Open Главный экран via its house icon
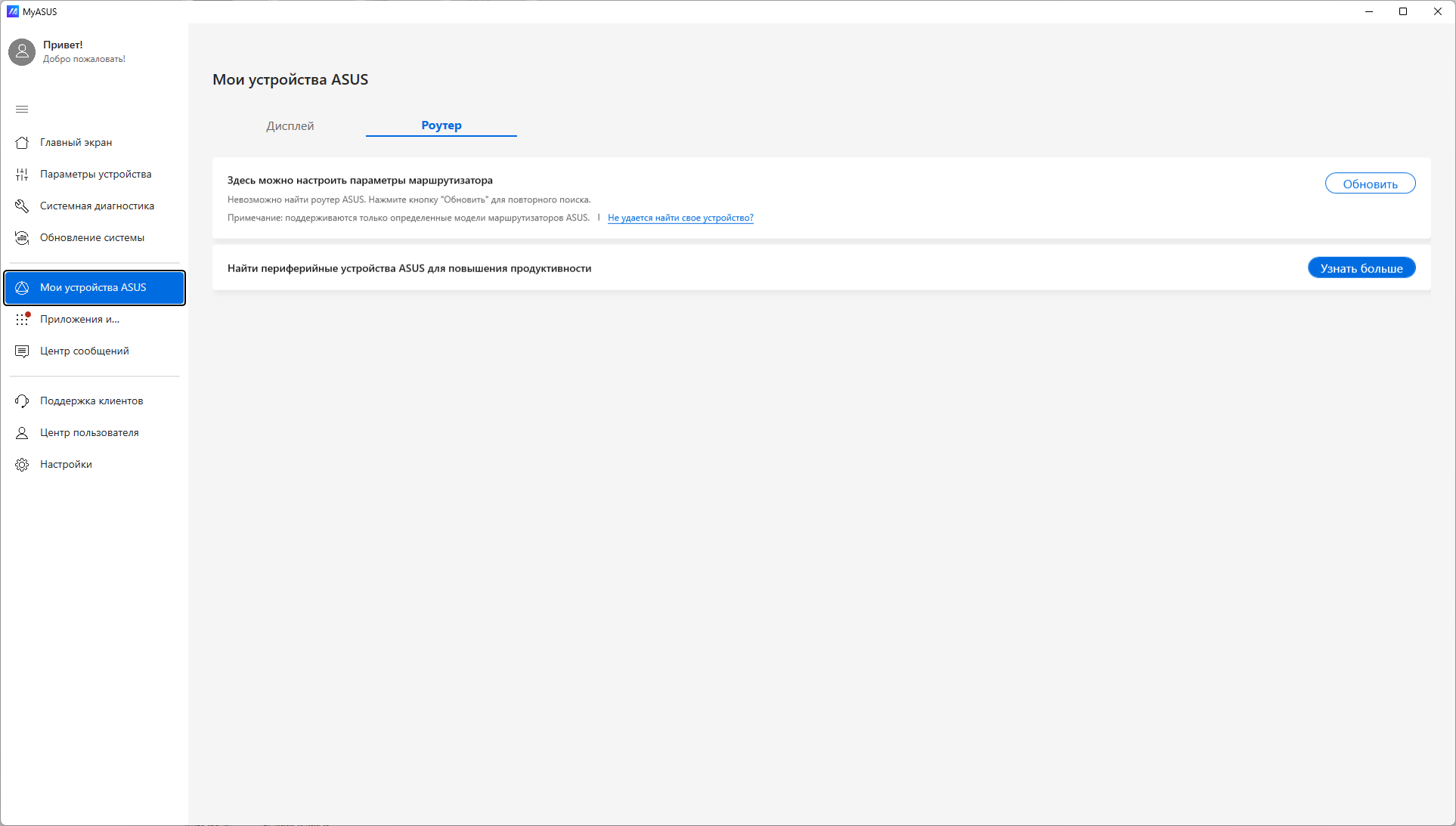The width and height of the screenshot is (1456, 826). coord(22,143)
